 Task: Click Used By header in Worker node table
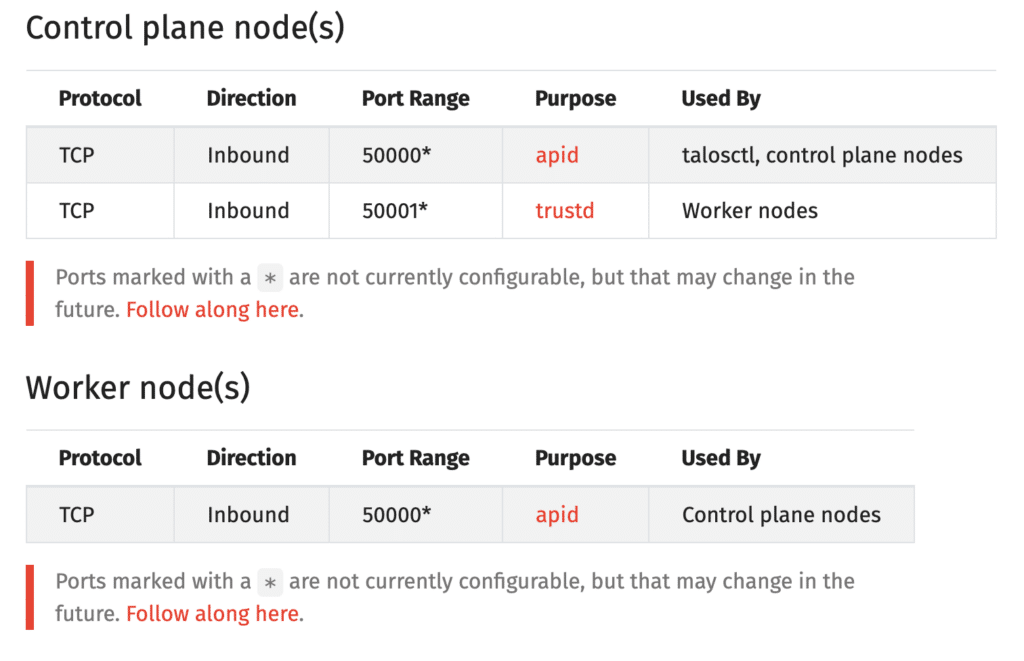pyautogui.click(x=721, y=459)
